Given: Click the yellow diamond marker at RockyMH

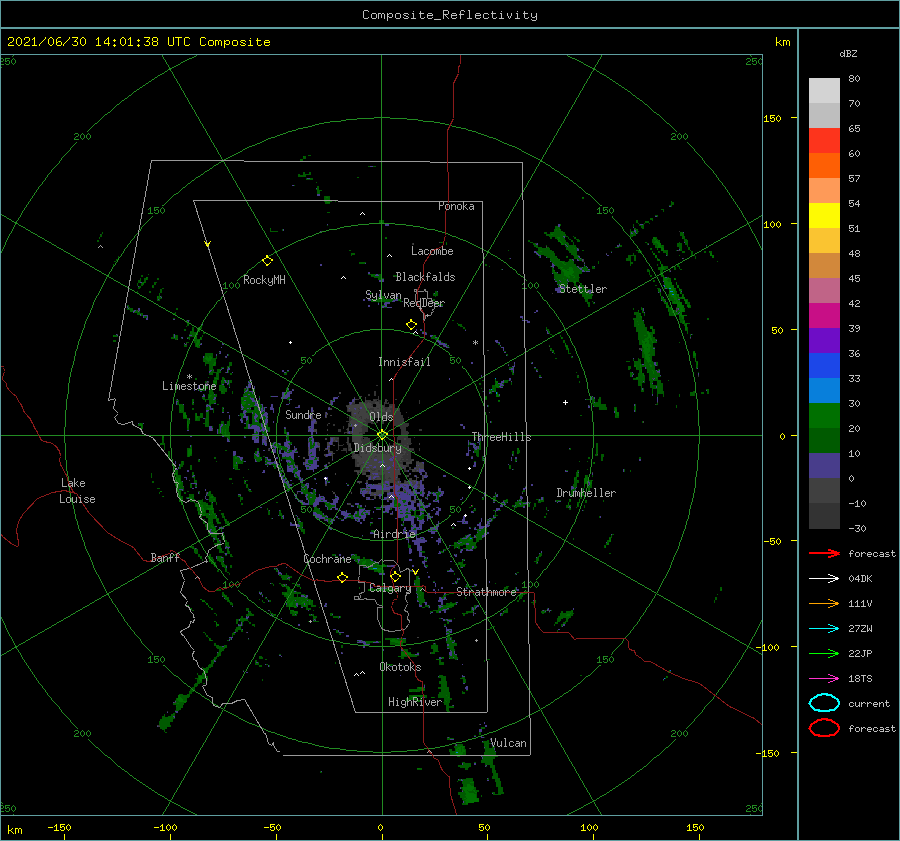Looking at the screenshot, I should [267, 261].
